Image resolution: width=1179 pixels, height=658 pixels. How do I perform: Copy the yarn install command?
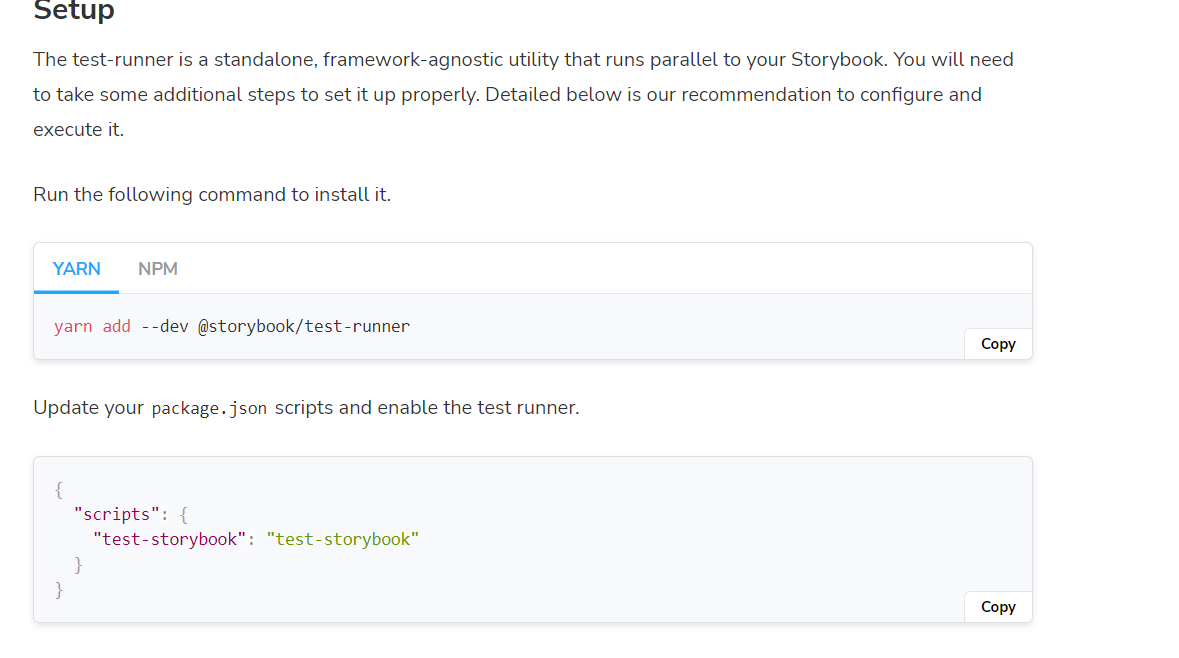(997, 344)
